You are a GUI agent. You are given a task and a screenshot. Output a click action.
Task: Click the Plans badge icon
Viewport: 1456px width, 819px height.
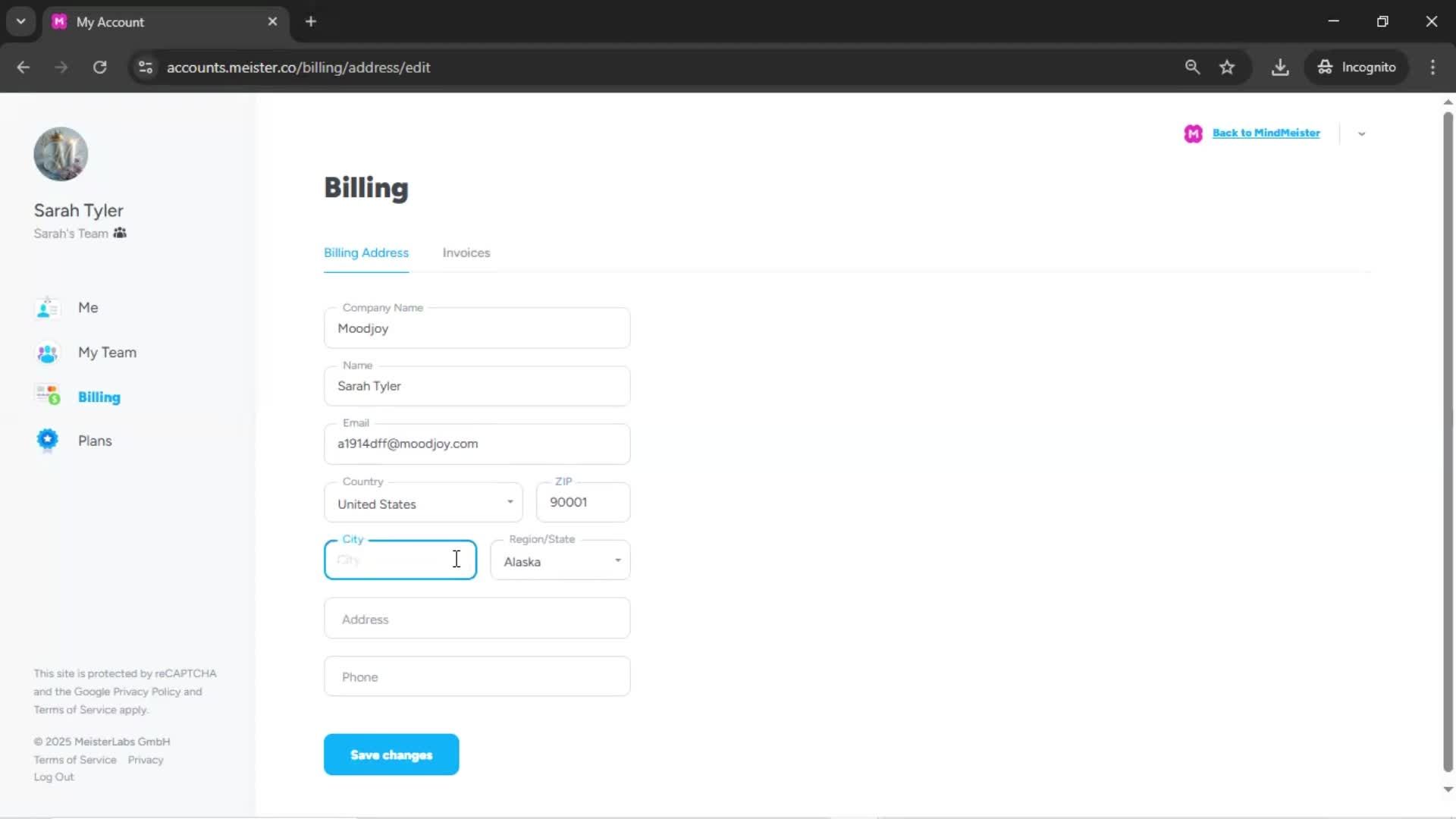(47, 440)
